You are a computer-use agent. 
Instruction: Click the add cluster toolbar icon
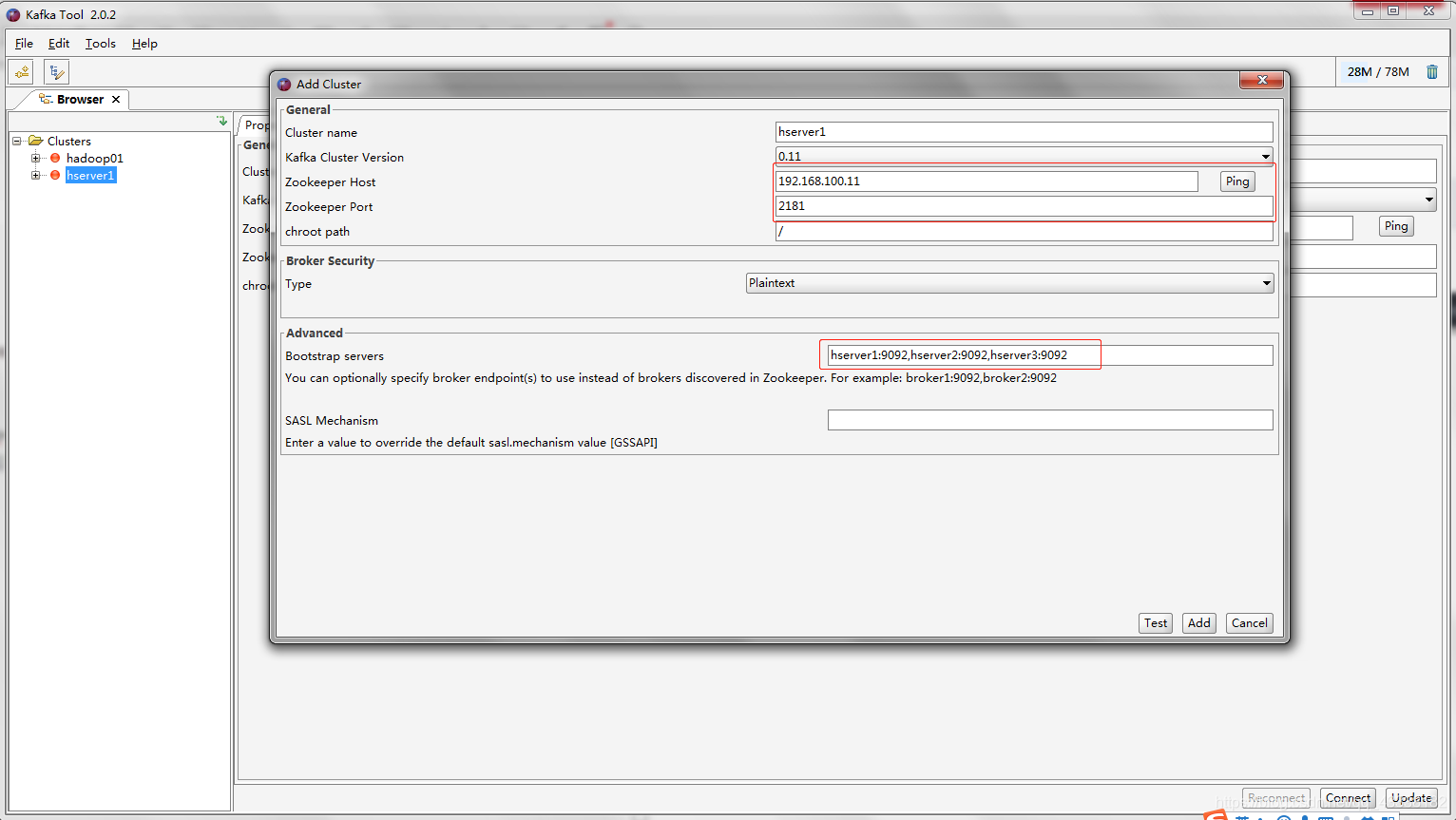pyautogui.click(x=22, y=72)
